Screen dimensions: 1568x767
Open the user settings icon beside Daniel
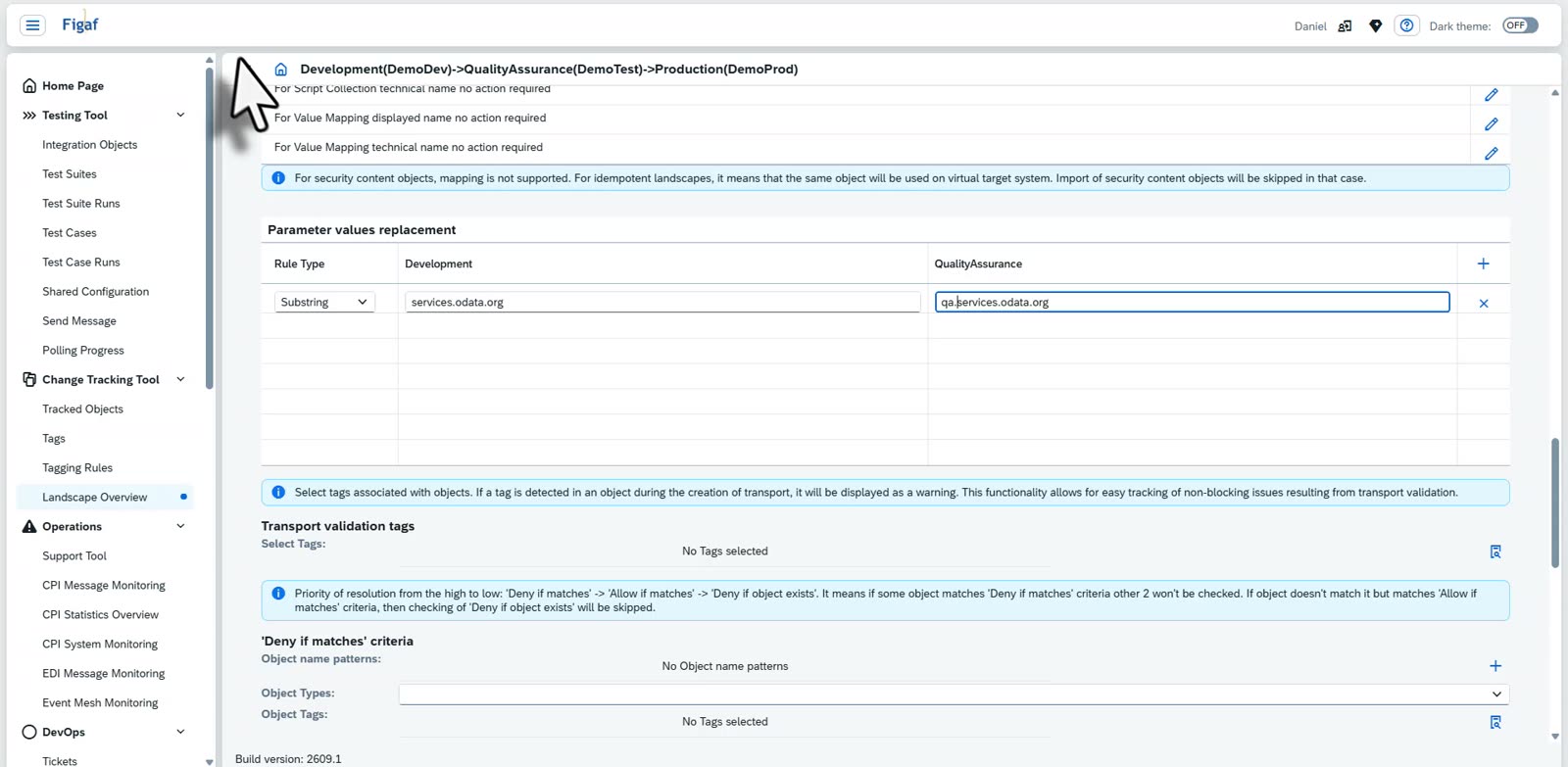[1345, 26]
